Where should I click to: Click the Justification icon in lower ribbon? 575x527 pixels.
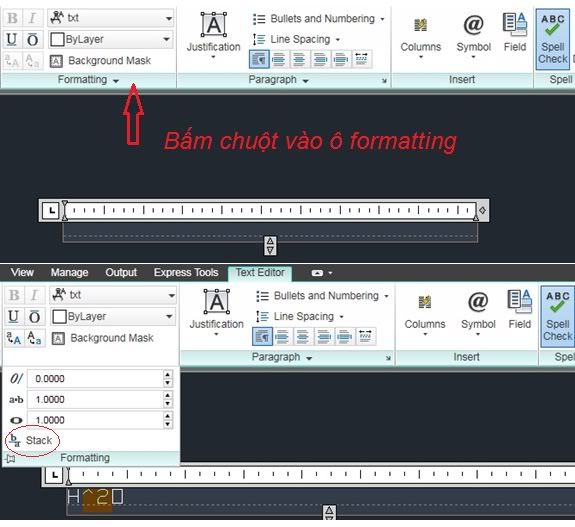(216, 312)
